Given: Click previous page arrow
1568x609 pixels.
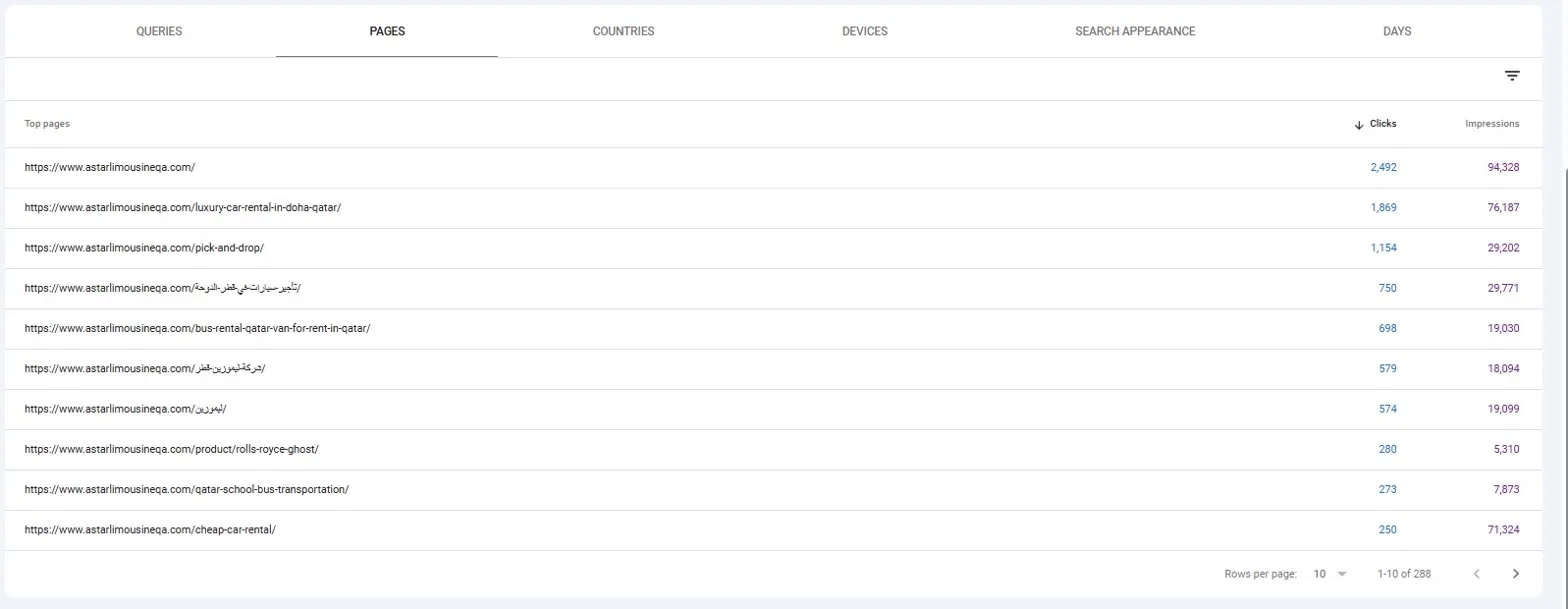Looking at the screenshot, I should coord(1476,574).
